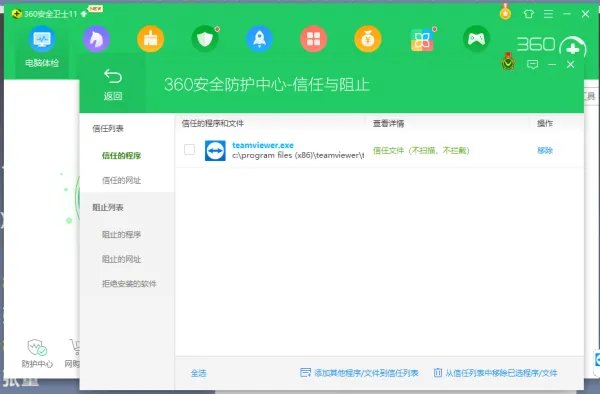Image resolution: width=600 pixels, height=394 pixels.
Task: Click the teamviewer path c:\program files (x86) text
Action: pos(298,155)
